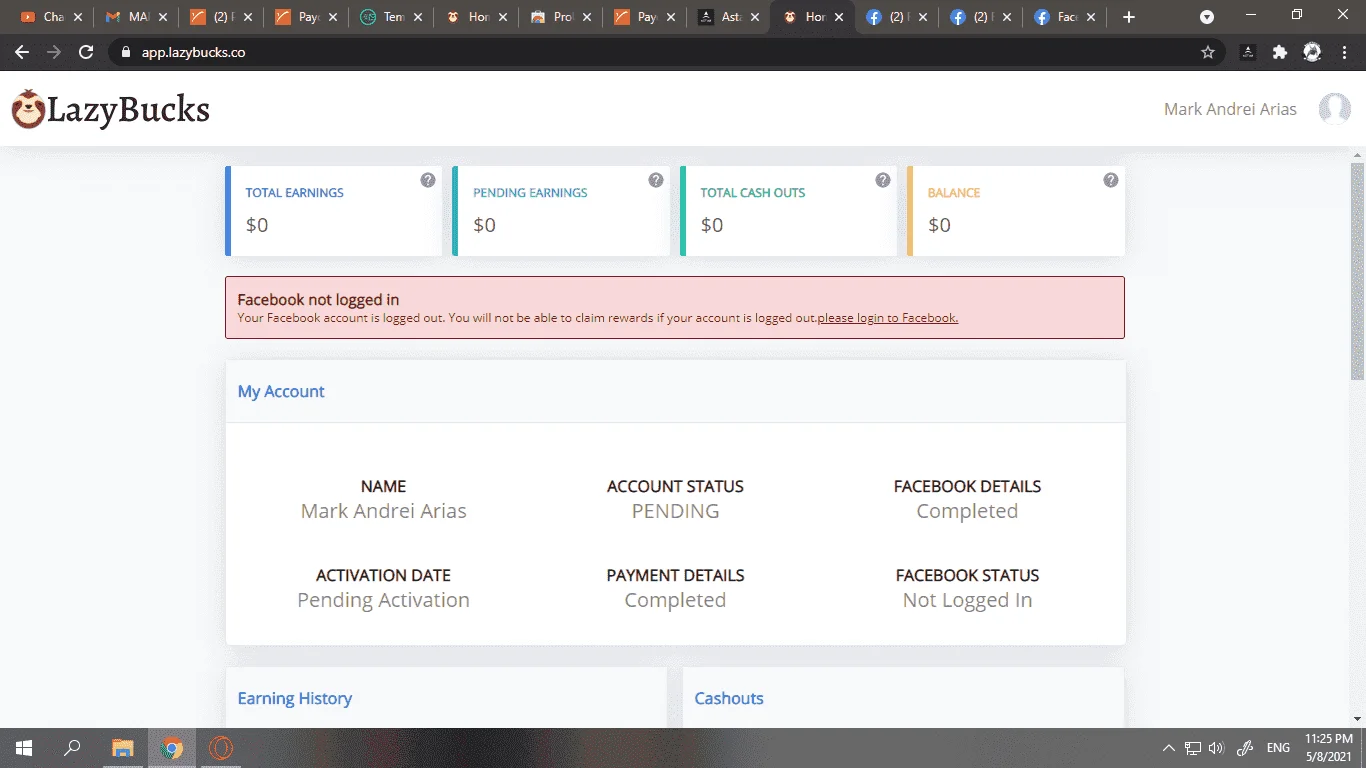The width and height of the screenshot is (1366, 768).
Task: Switch to the first 'Cha' browser tab
Action: click(x=51, y=17)
